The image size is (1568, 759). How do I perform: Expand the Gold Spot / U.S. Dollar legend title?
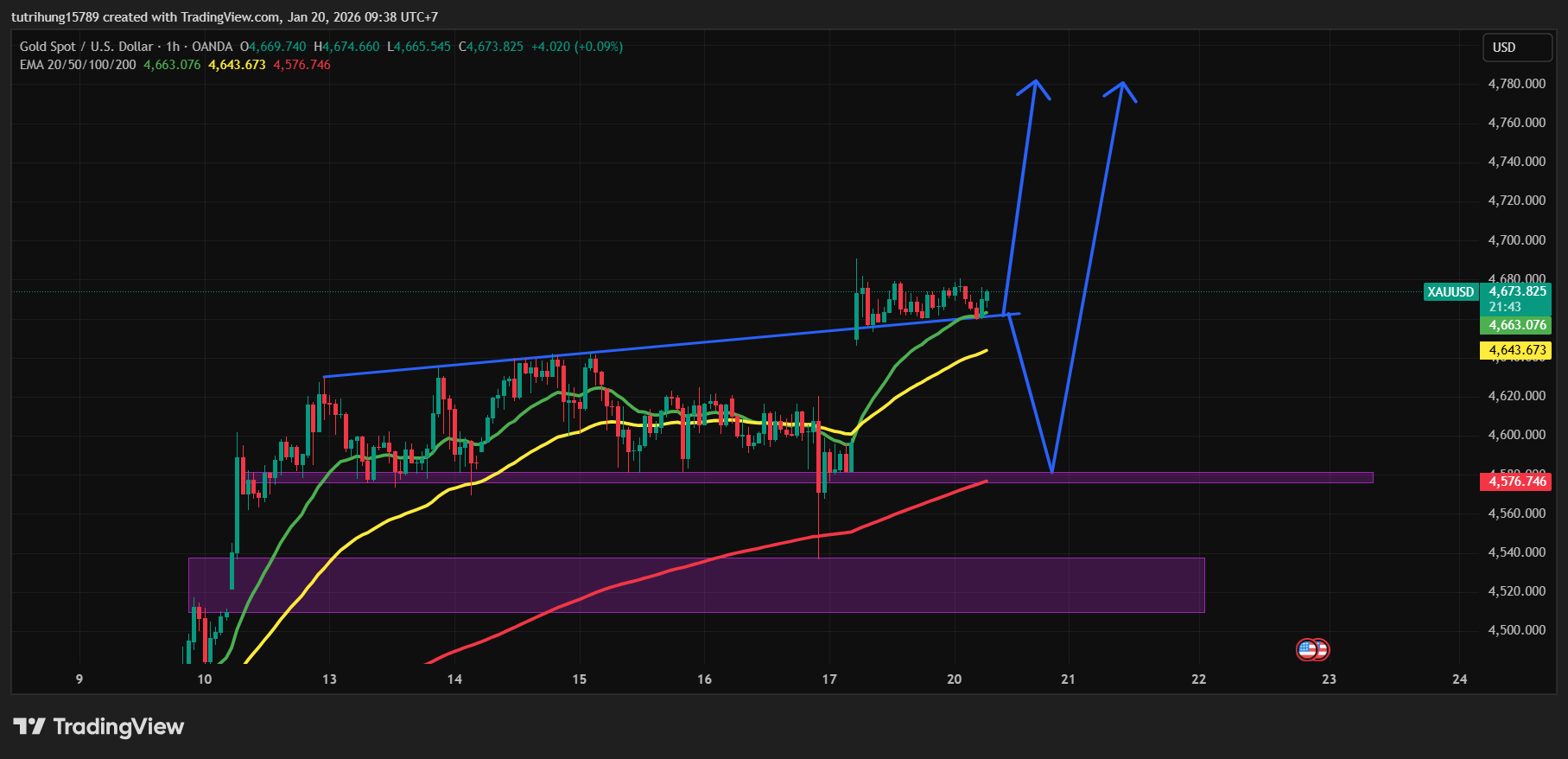coord(86,47)
